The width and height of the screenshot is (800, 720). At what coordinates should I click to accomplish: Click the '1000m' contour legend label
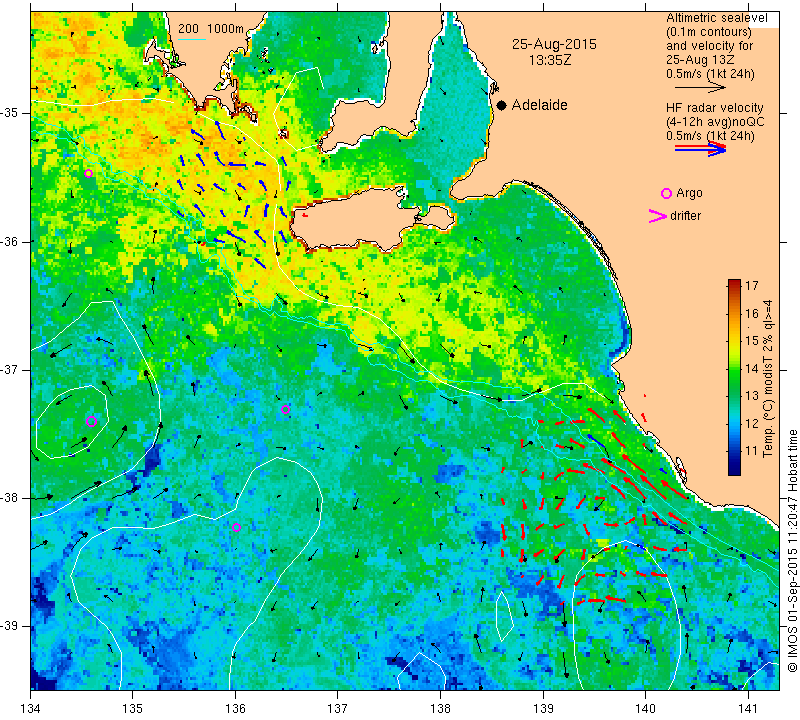(x=226, y=29)
